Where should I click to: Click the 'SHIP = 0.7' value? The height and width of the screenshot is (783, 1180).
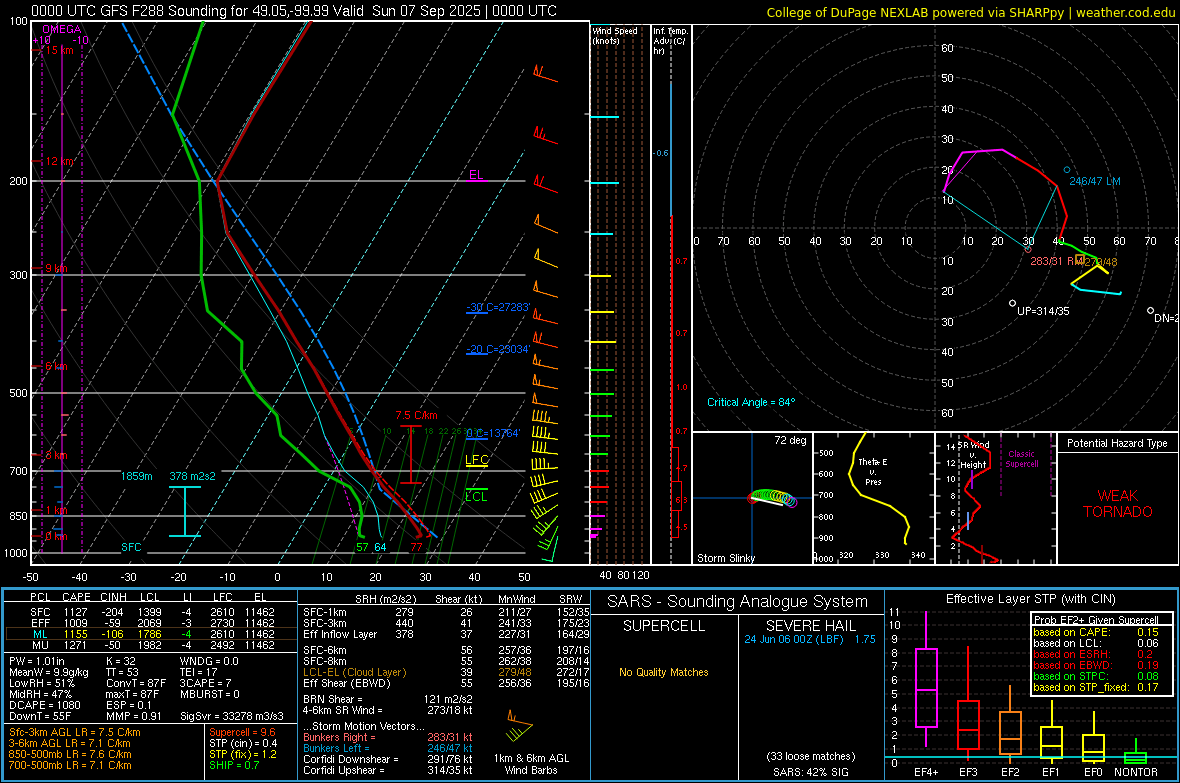234,765
